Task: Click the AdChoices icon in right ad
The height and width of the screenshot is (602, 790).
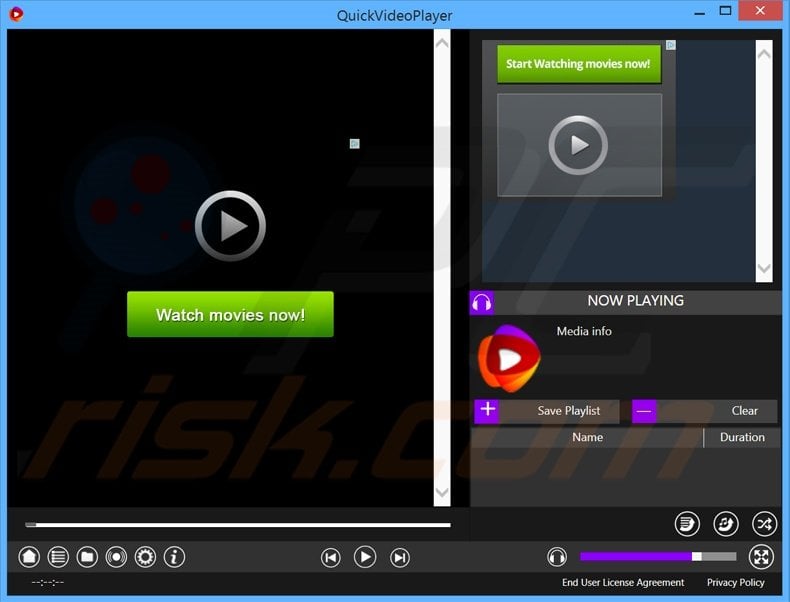Action: coord(671,45)
